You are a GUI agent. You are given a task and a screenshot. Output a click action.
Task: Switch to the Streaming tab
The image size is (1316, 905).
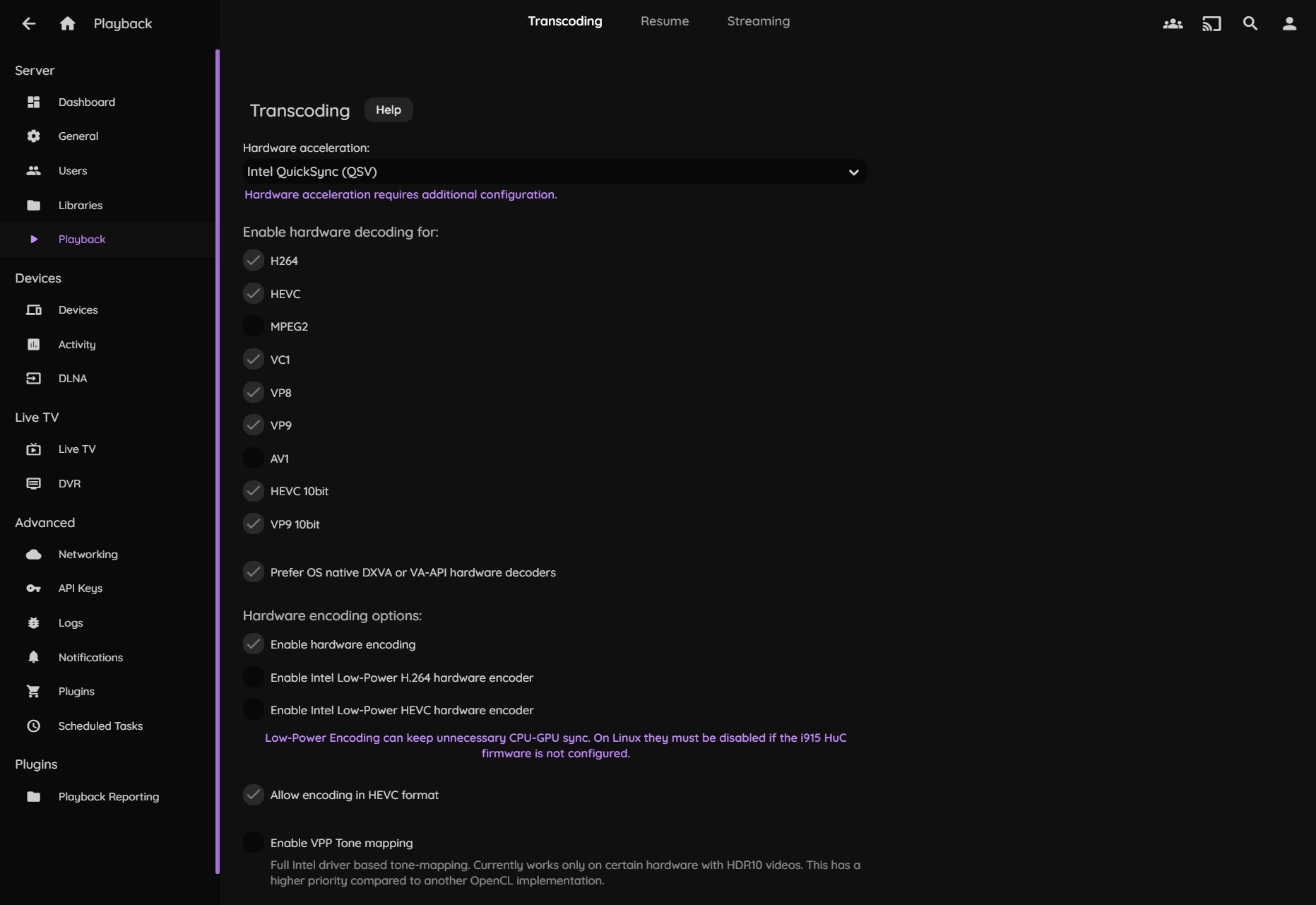tap(759, 21)
